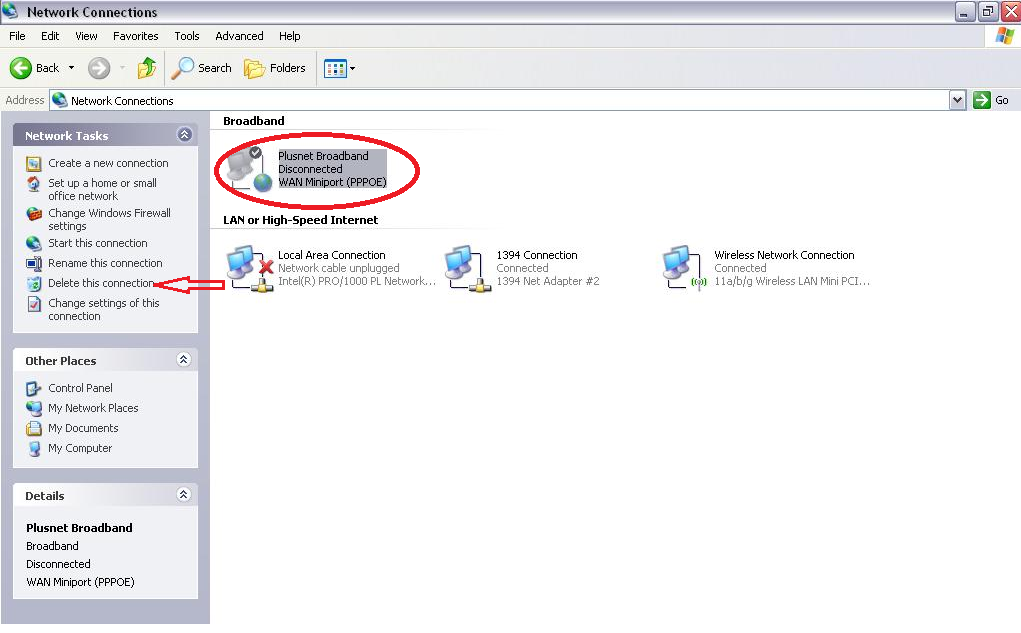Viewport: 1021px width, 633px height.
Task: Collapse the Other Places panel
Action: click(184, 360)
